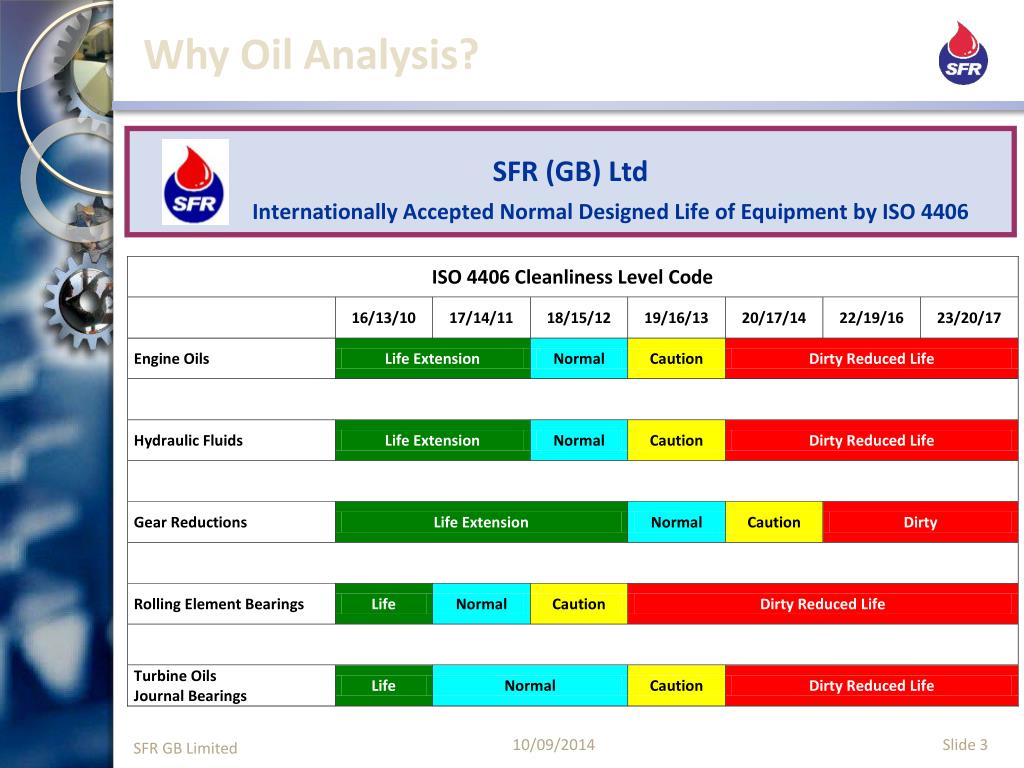The width and height of the screenshot is (1024, 768).
Task: Click the red Dirty Reduced Life cell for Hydraulic Fluids
Action: [x=872, y=440]
